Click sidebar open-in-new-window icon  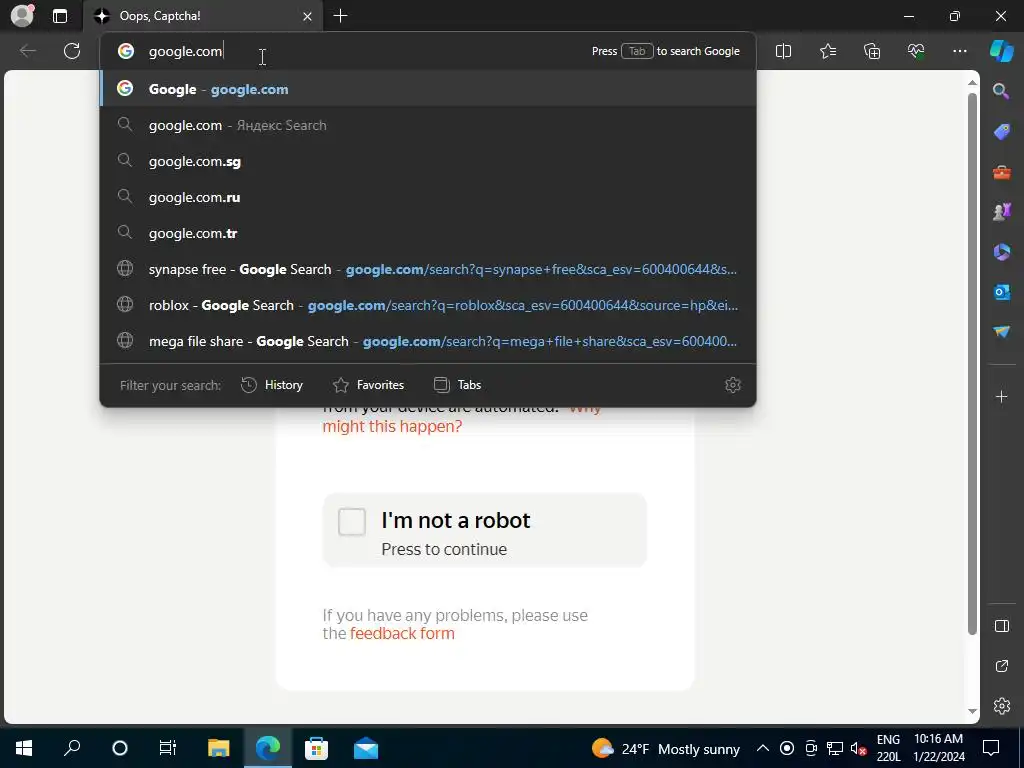tap(1001, 665)
